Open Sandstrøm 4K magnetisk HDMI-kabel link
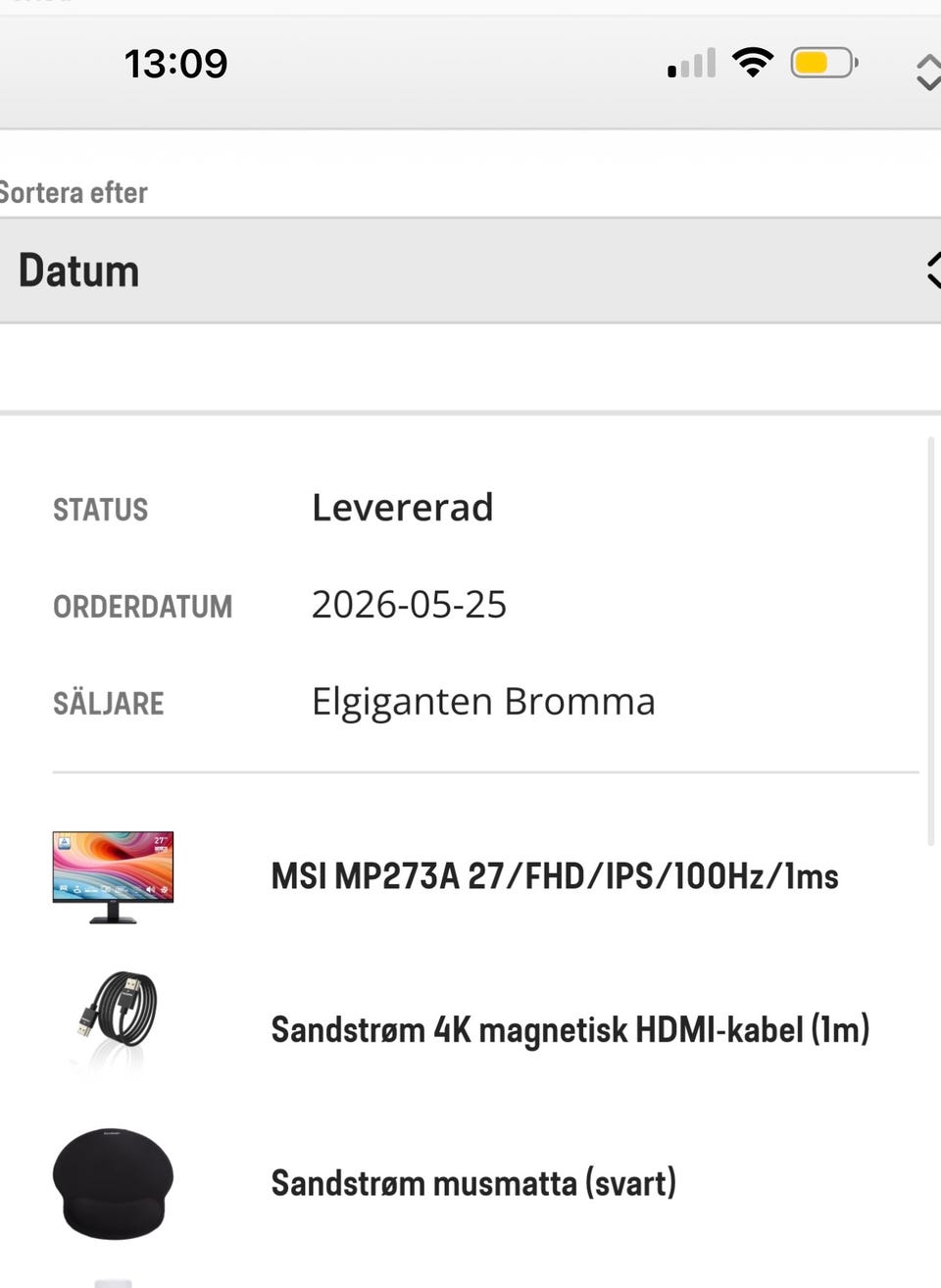 pos(570,1030)
